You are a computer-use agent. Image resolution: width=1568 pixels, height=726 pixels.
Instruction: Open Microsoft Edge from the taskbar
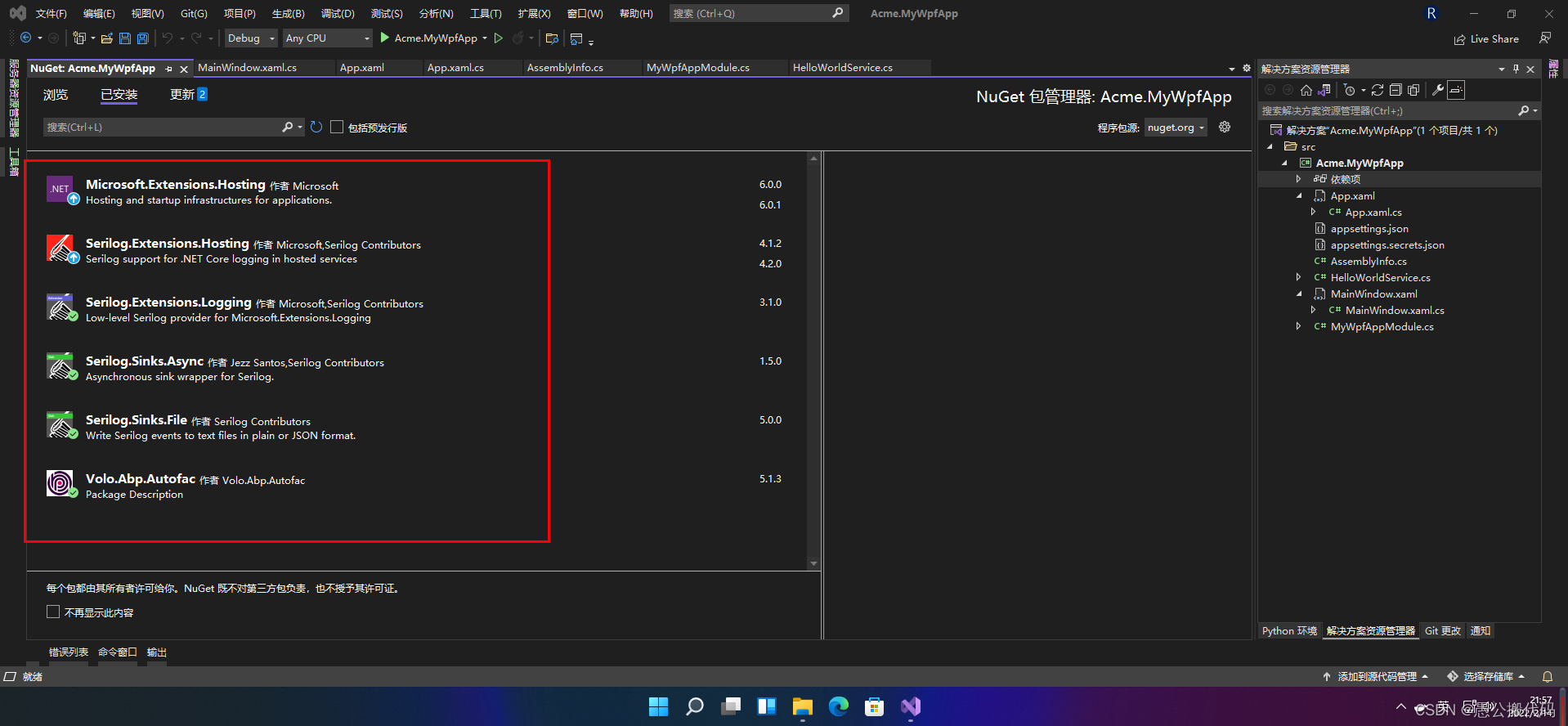click(x=839, y=706)
